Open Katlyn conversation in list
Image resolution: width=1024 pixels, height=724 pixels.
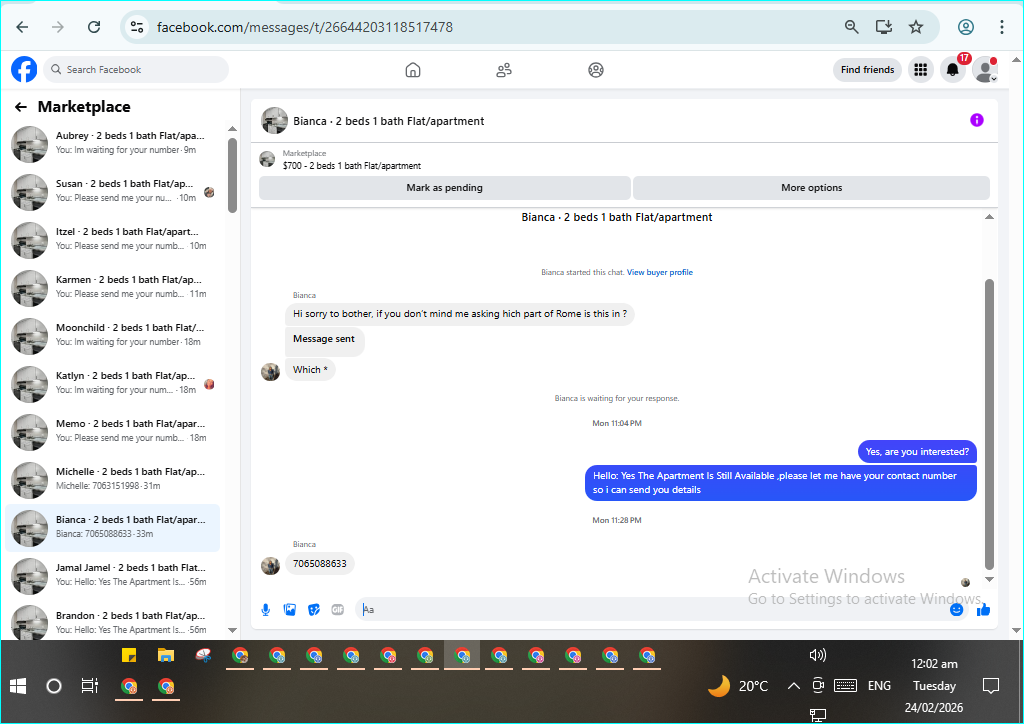point(112,383)
